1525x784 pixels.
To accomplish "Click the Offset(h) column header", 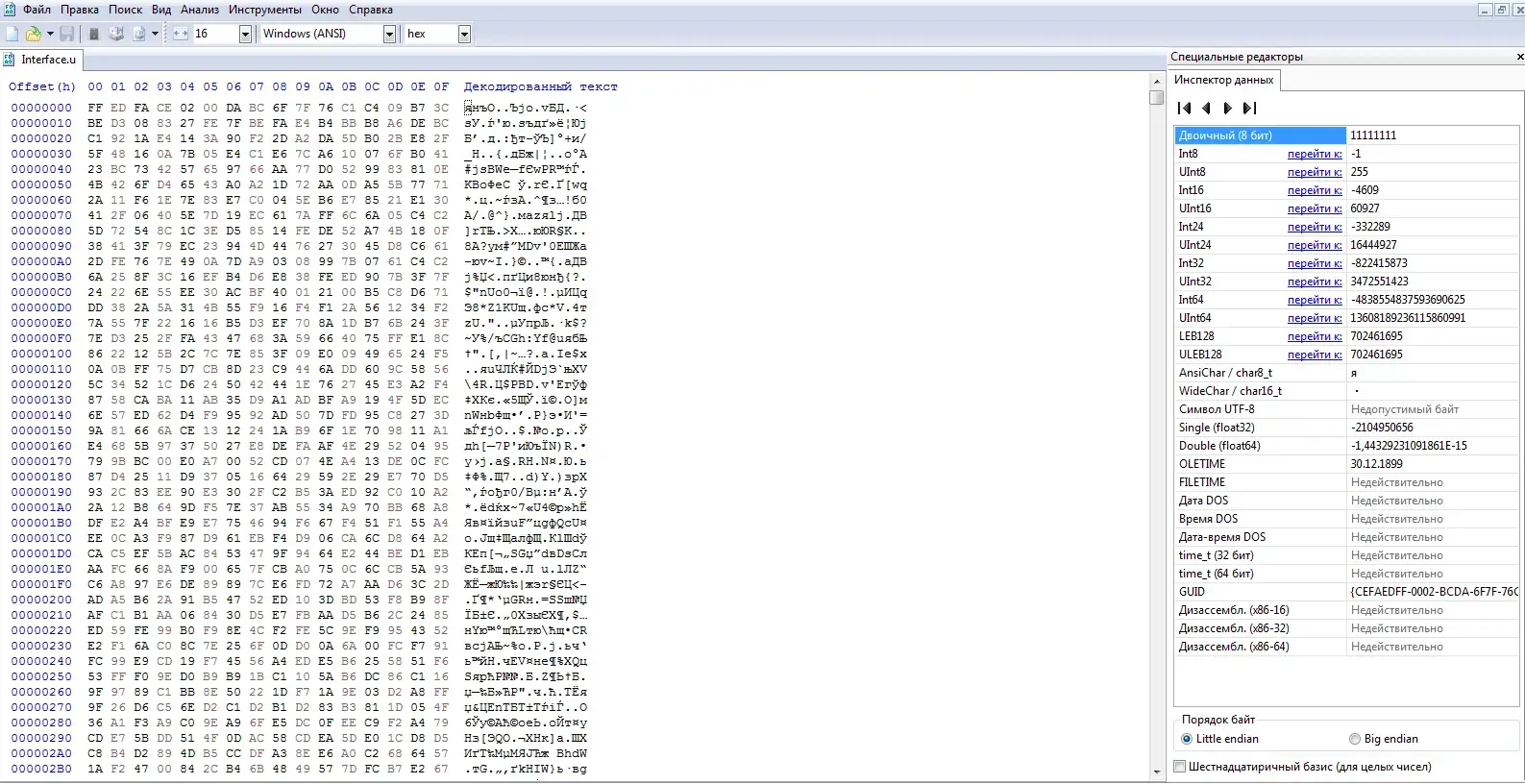I will (x=42, y=86).
